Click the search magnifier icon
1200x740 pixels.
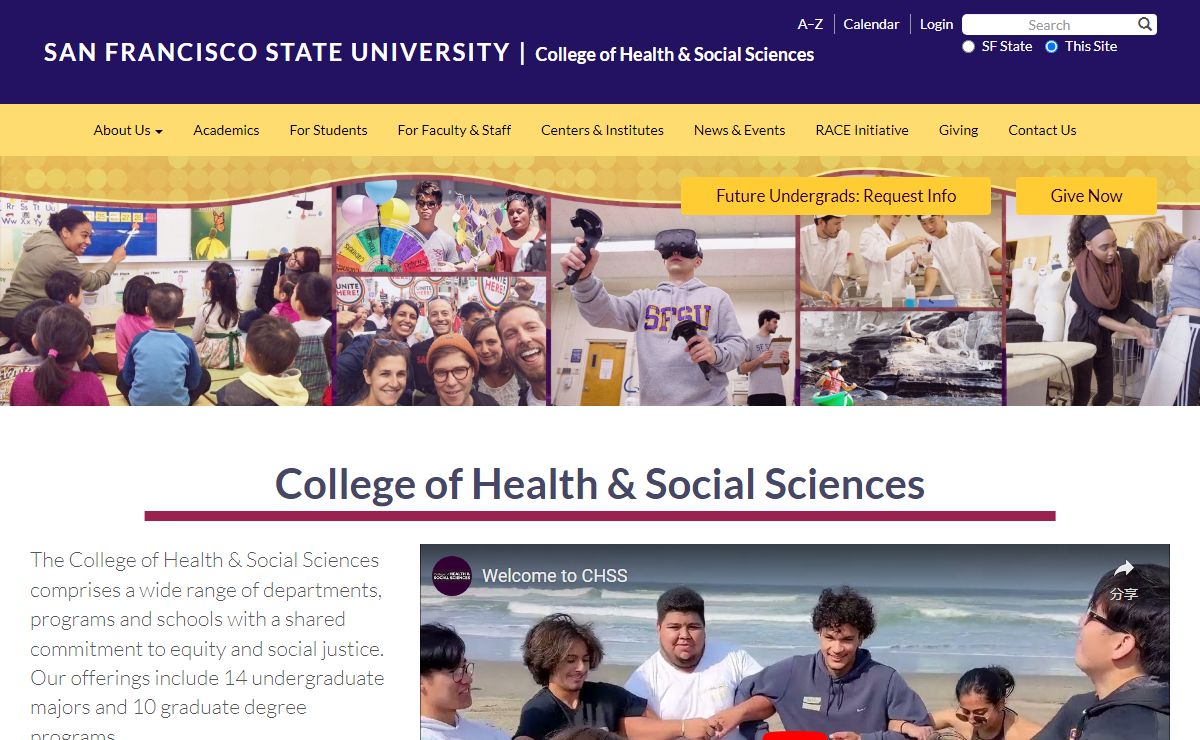[1145, 24]
